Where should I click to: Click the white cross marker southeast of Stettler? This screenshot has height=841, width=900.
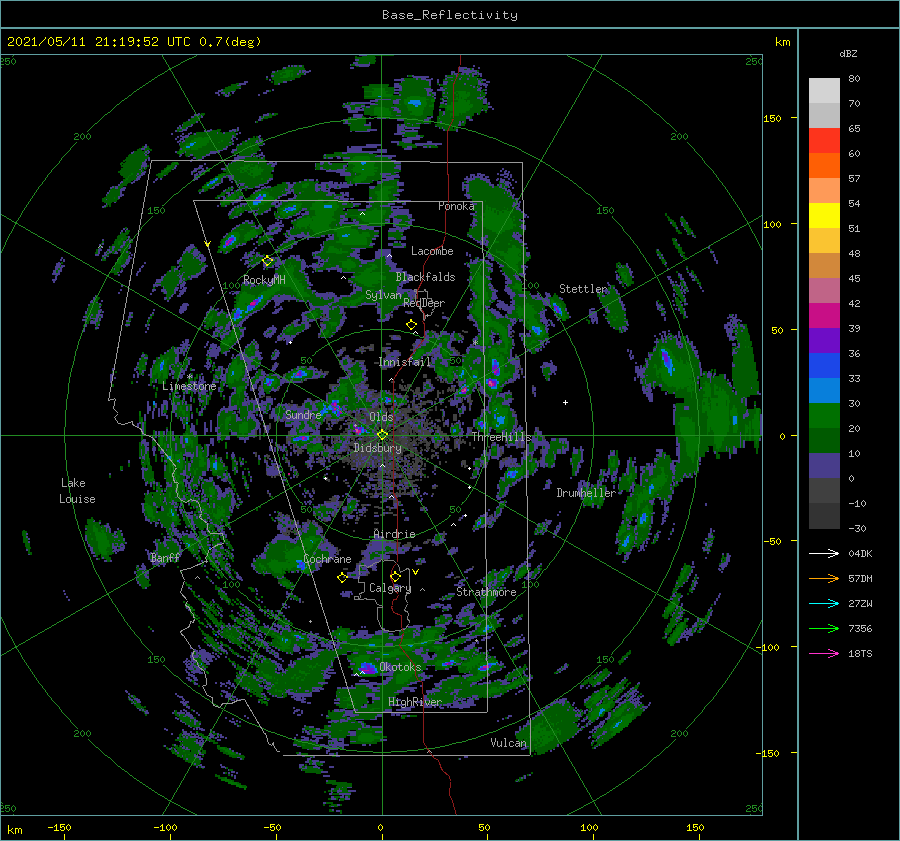[565, 402]
